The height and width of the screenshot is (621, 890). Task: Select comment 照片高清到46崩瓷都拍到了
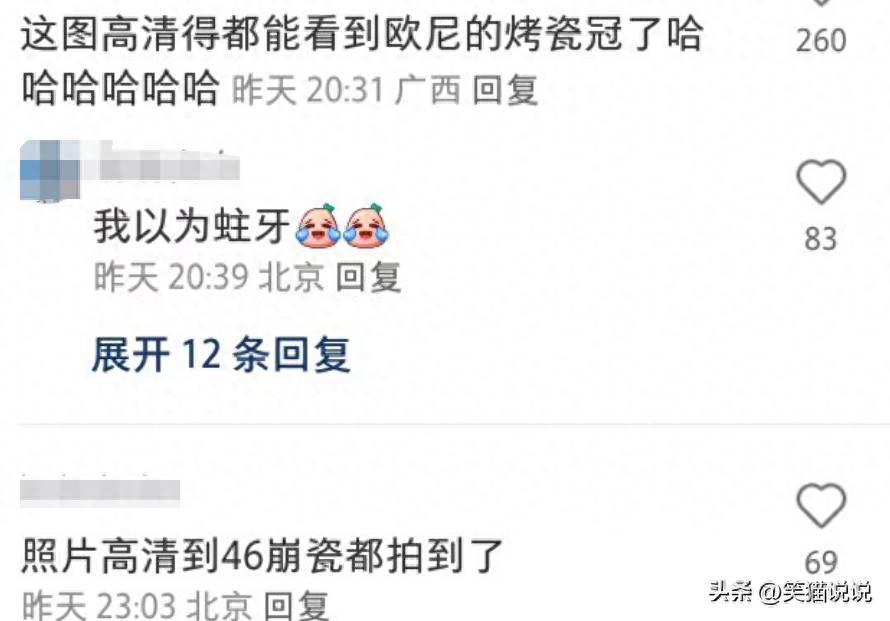click(x=262, y=556)
